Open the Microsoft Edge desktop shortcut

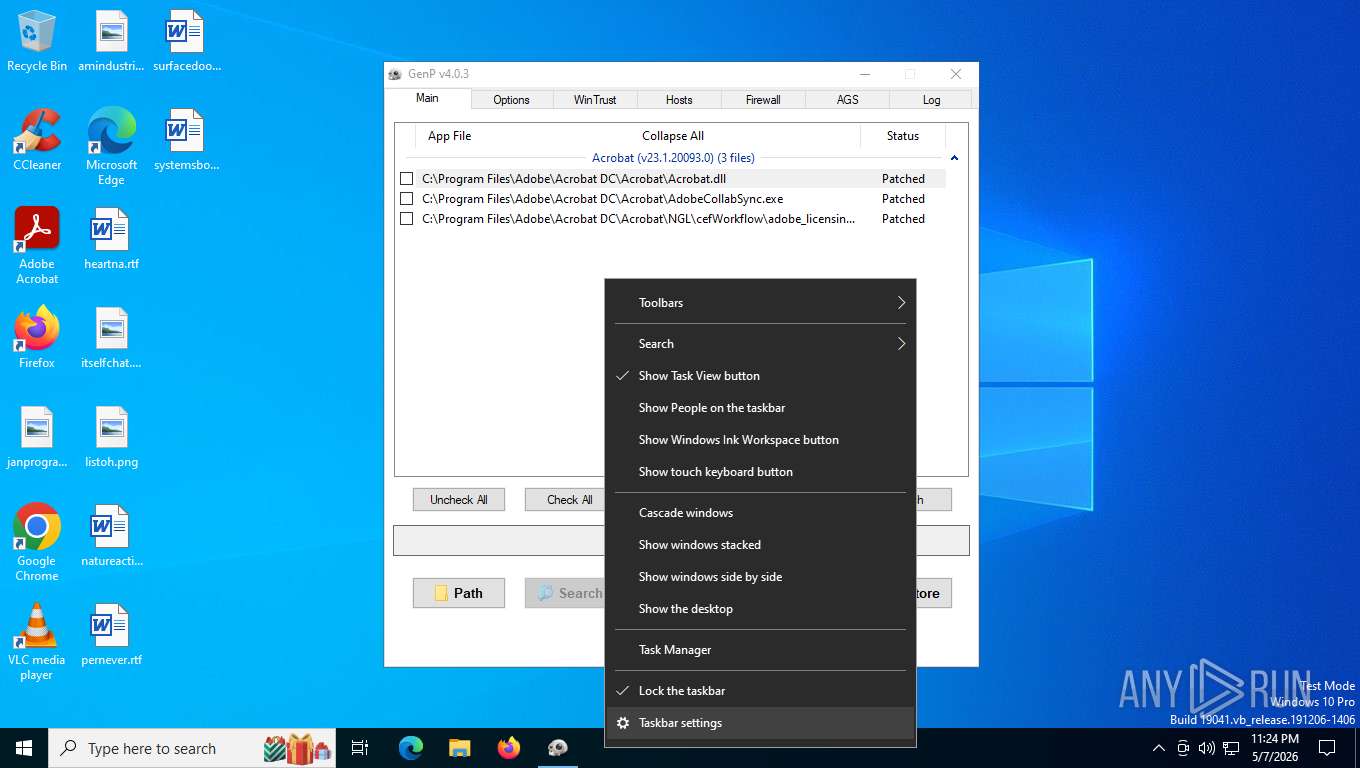pyautogui.click(x=111, y=147)
